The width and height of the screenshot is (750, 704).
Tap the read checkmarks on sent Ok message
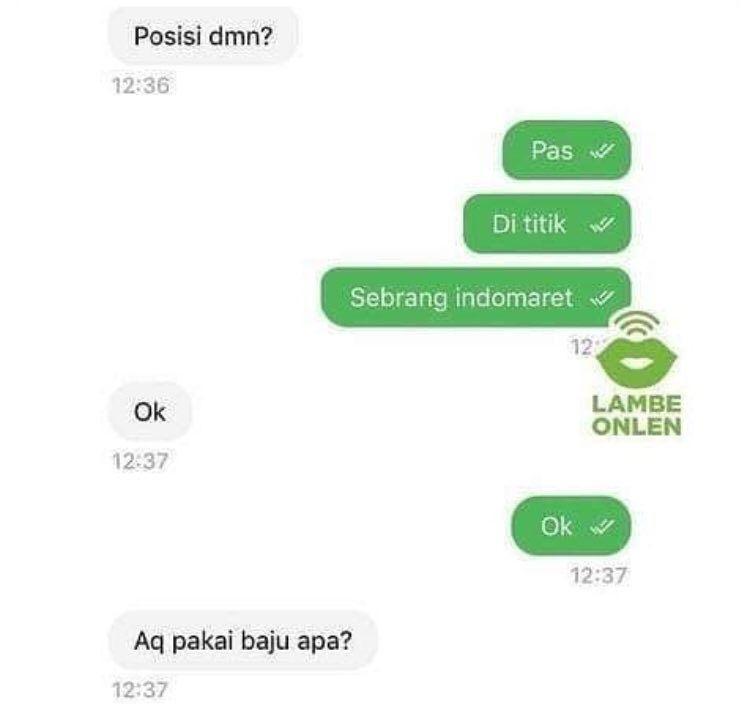click(602, 527)
